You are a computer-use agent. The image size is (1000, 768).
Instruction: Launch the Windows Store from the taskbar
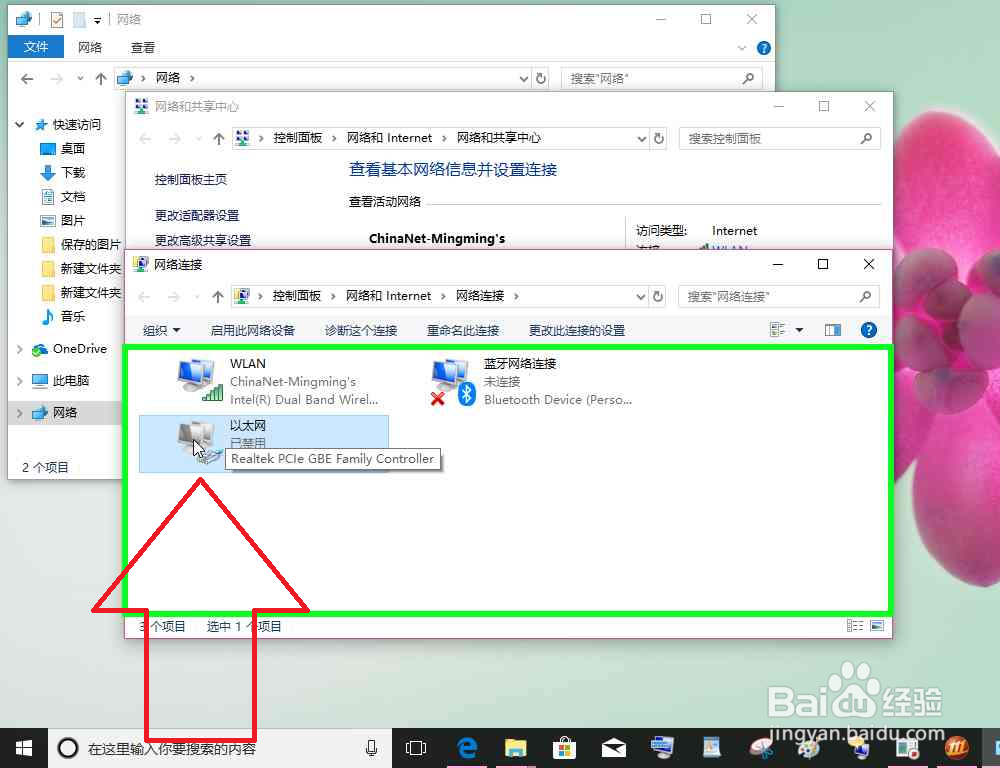(565, 747)
